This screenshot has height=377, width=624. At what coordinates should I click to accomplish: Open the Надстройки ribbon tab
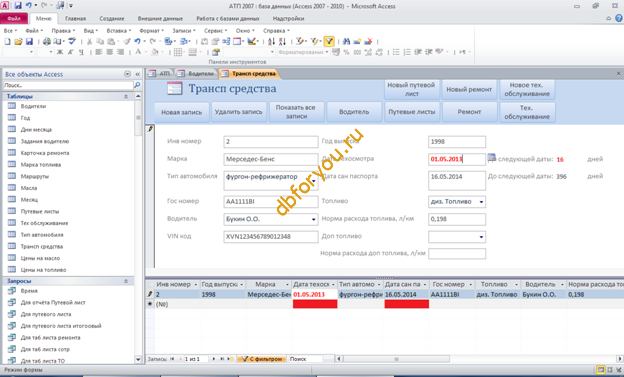[288, 18]
